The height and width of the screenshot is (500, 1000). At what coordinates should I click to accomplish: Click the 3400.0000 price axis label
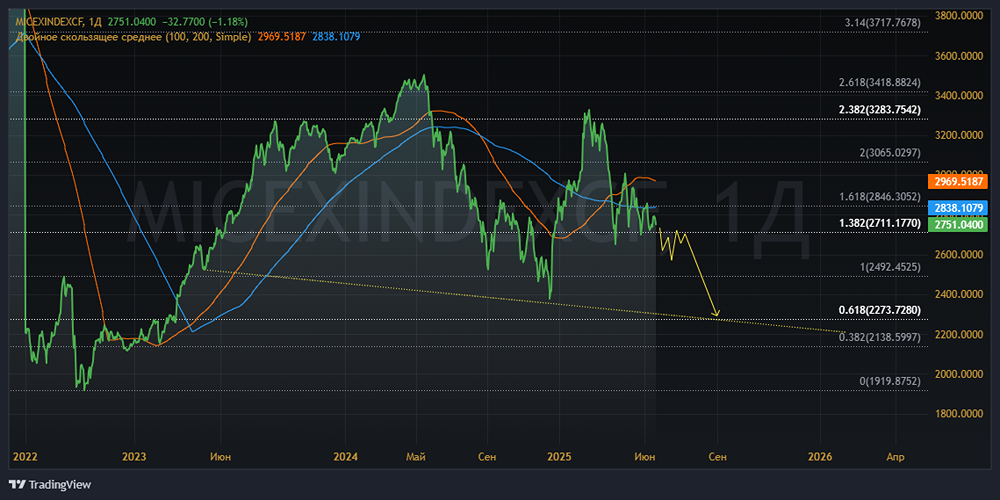pos(958,96)
